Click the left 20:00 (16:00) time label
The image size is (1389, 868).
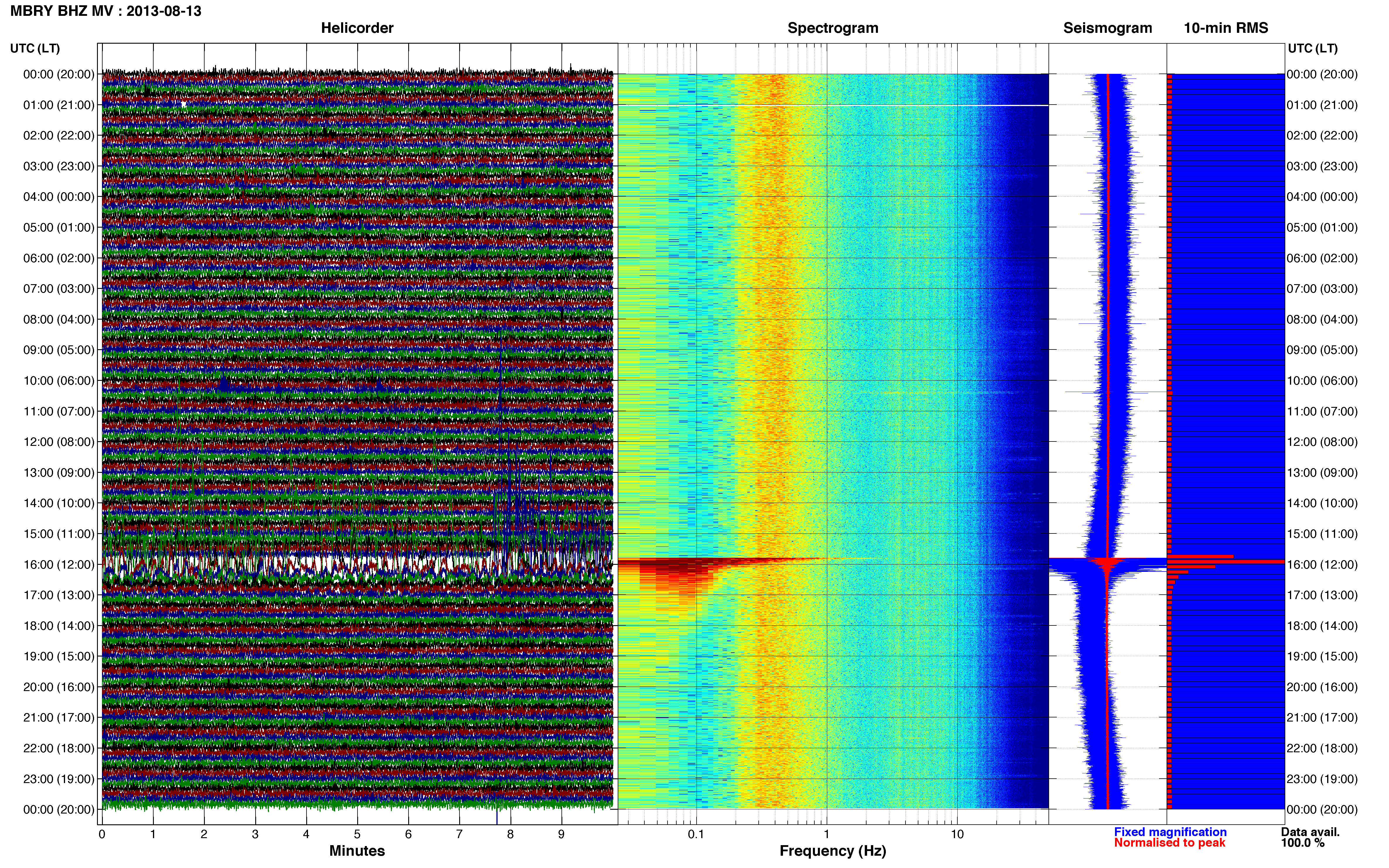point(59,687)
